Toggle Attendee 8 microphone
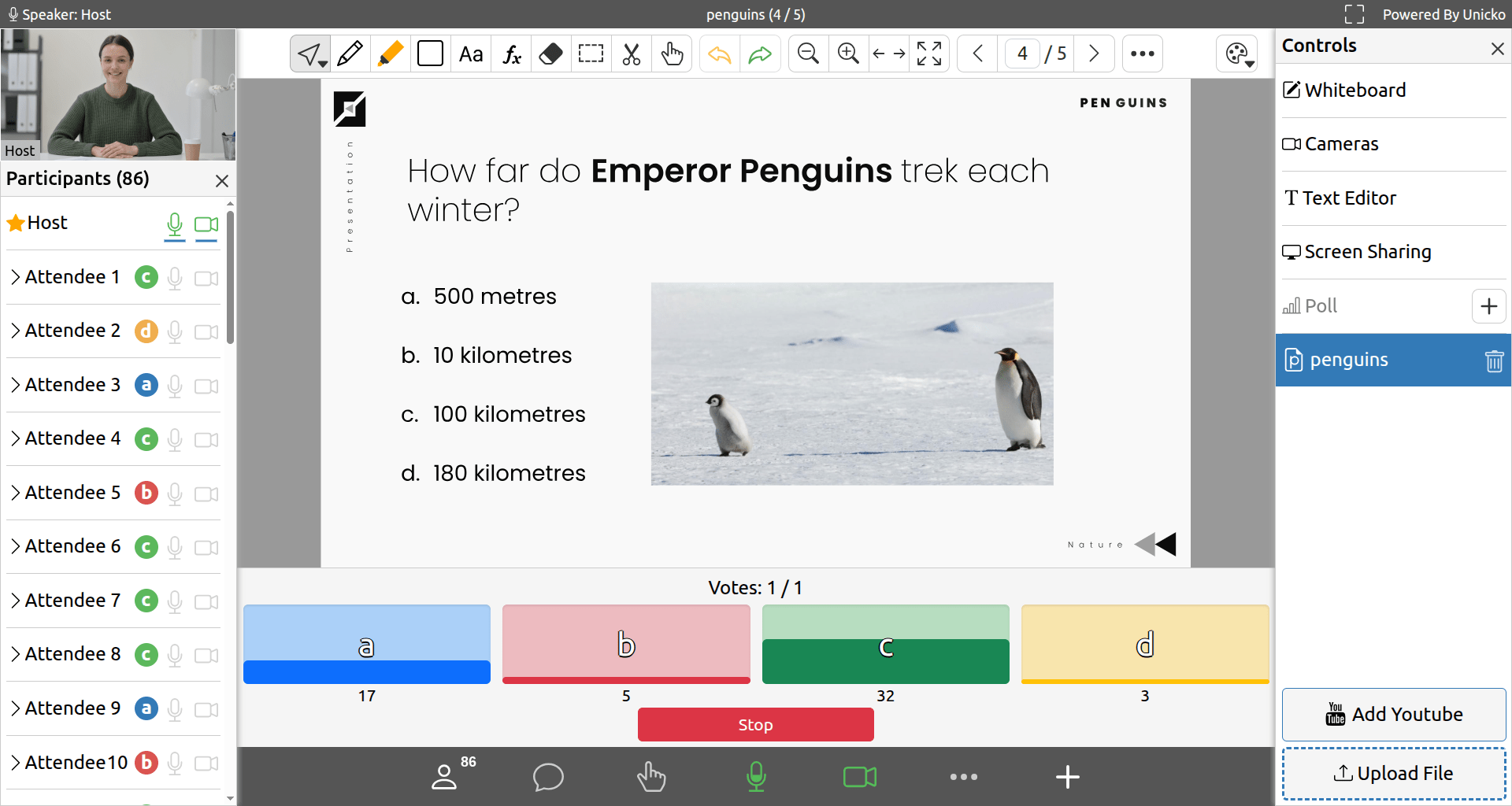The height and width of the screenshot is (806, 1512). (x=175, y=655)
